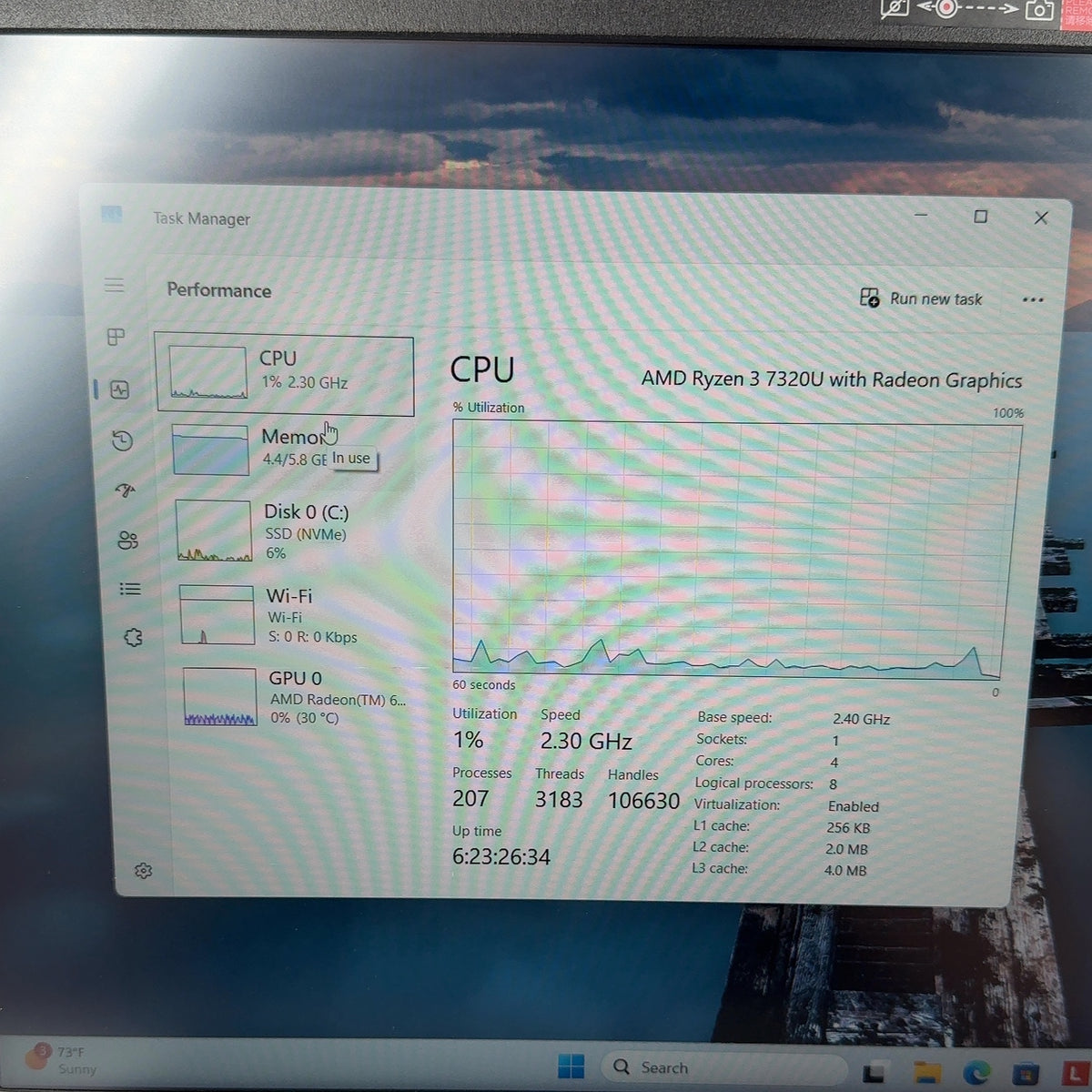Open App history from the sidebar
The height and width of the screenshot is (1092, 1092).
[x=123, y=441]
